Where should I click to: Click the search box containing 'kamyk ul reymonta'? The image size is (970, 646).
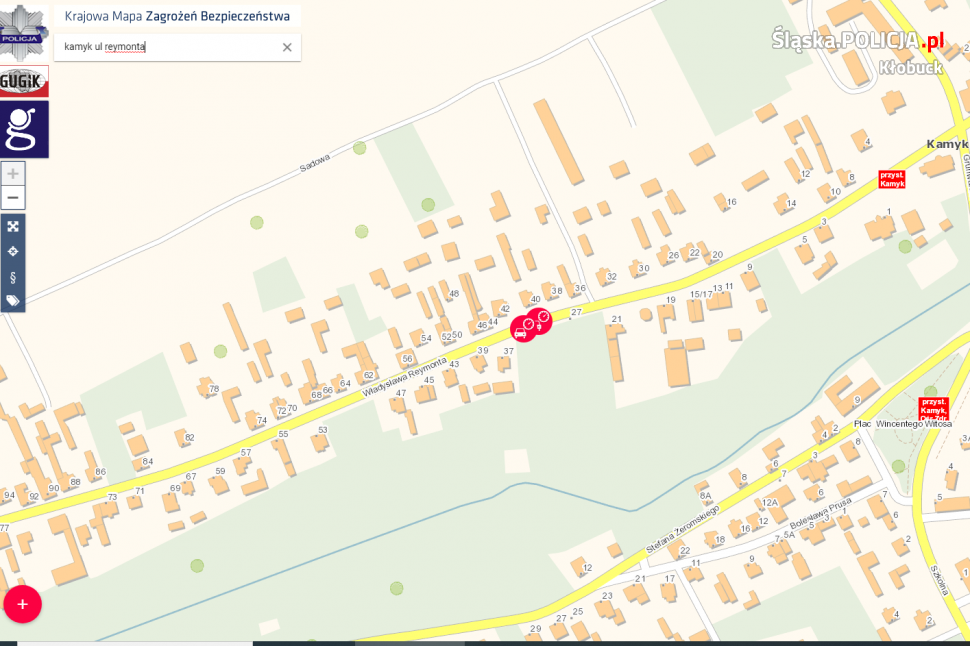[178, 47]
